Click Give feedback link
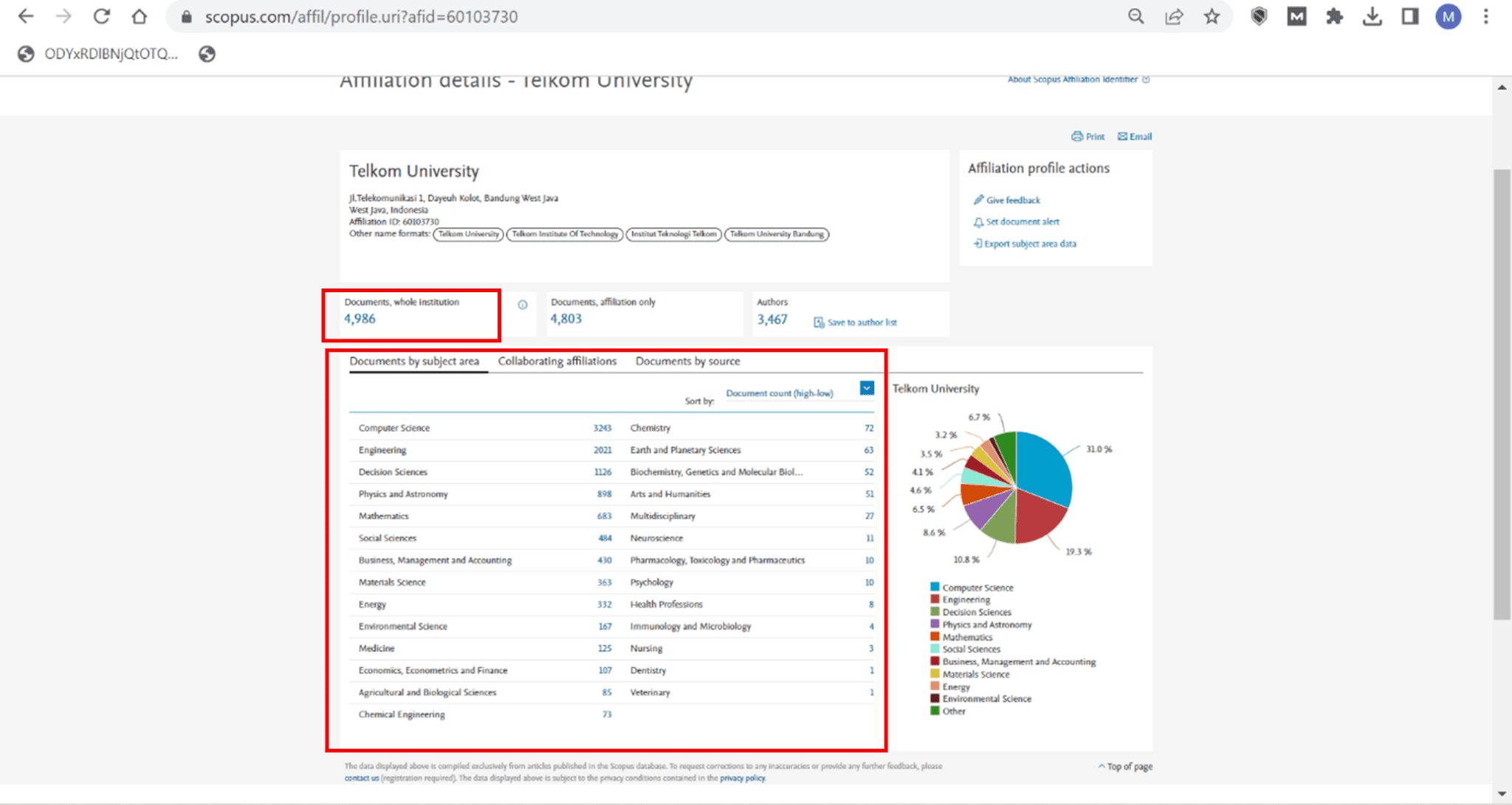This screenshot has height=805, width=1512. [1012, 200]
